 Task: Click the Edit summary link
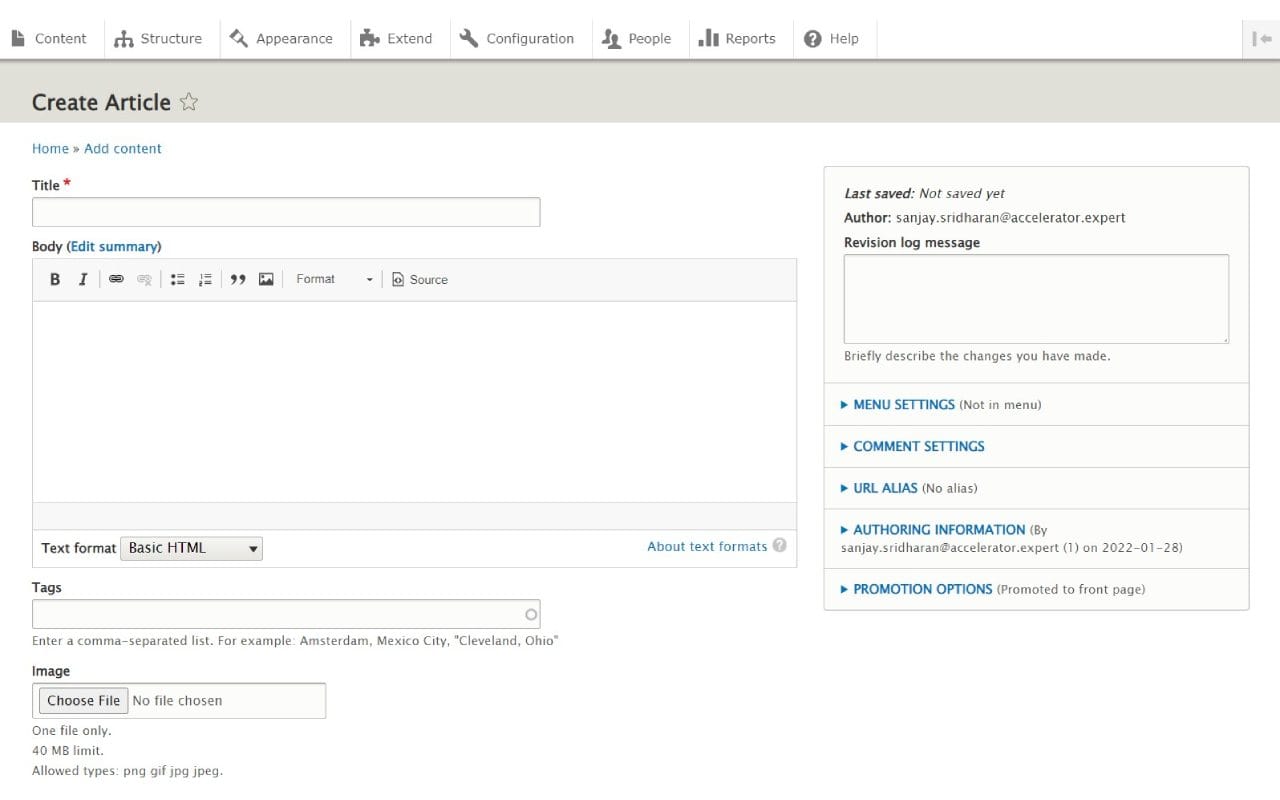[x=114, y=246]
